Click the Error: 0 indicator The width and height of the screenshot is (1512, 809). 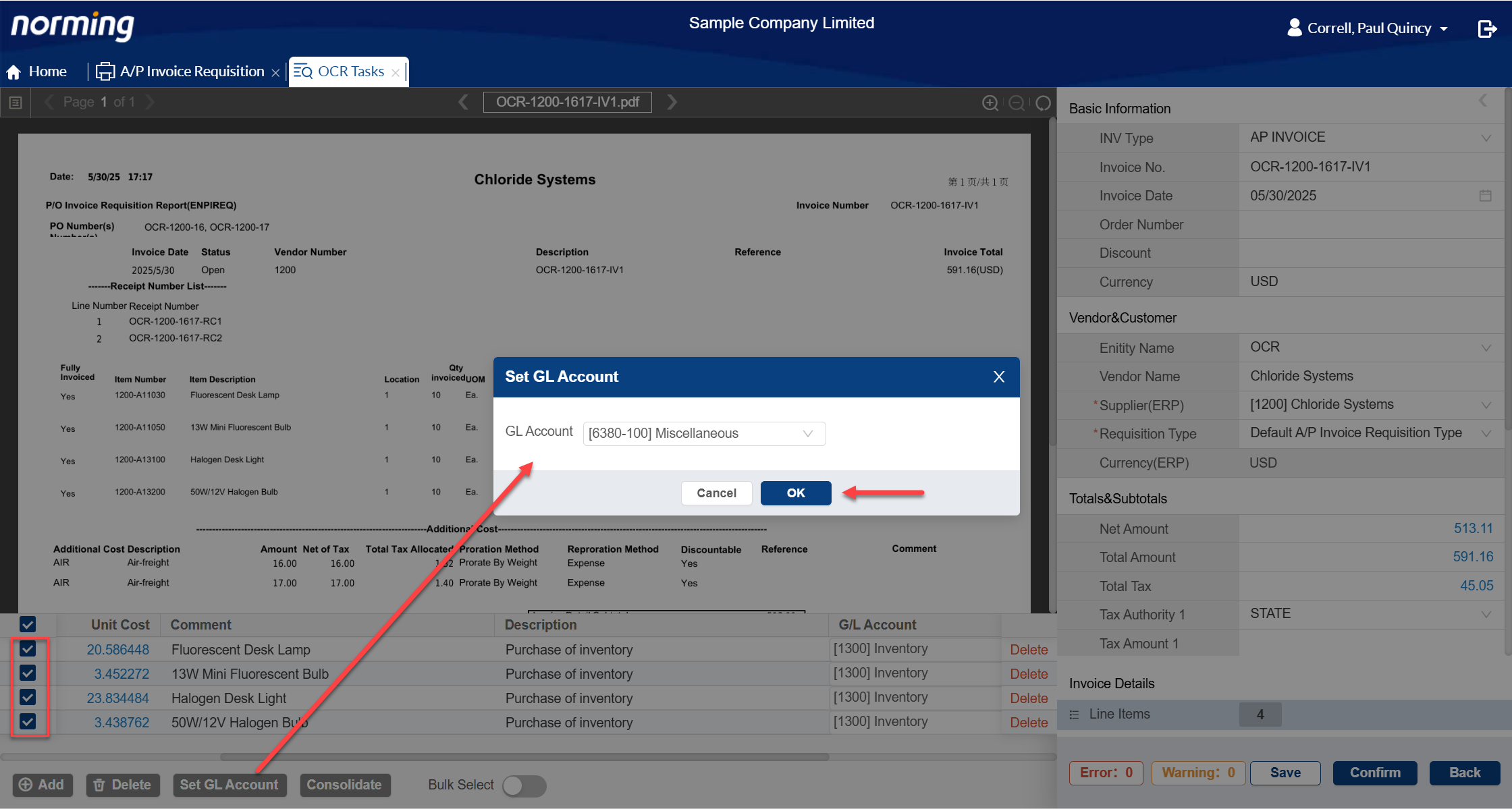click(1106, 773)
